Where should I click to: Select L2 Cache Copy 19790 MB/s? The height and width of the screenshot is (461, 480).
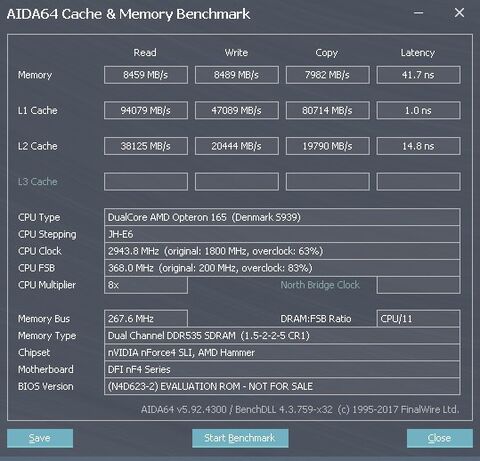[x=328, y=146]
